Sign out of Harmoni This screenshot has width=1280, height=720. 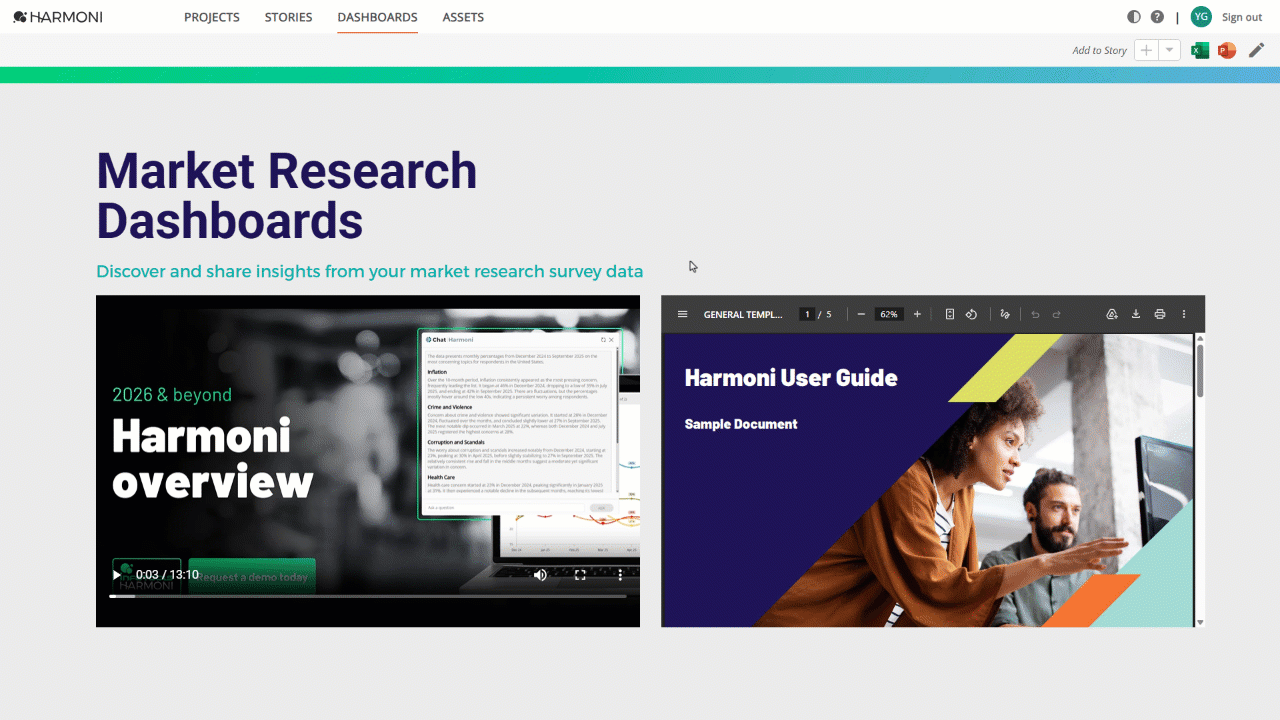point(1242,17)
